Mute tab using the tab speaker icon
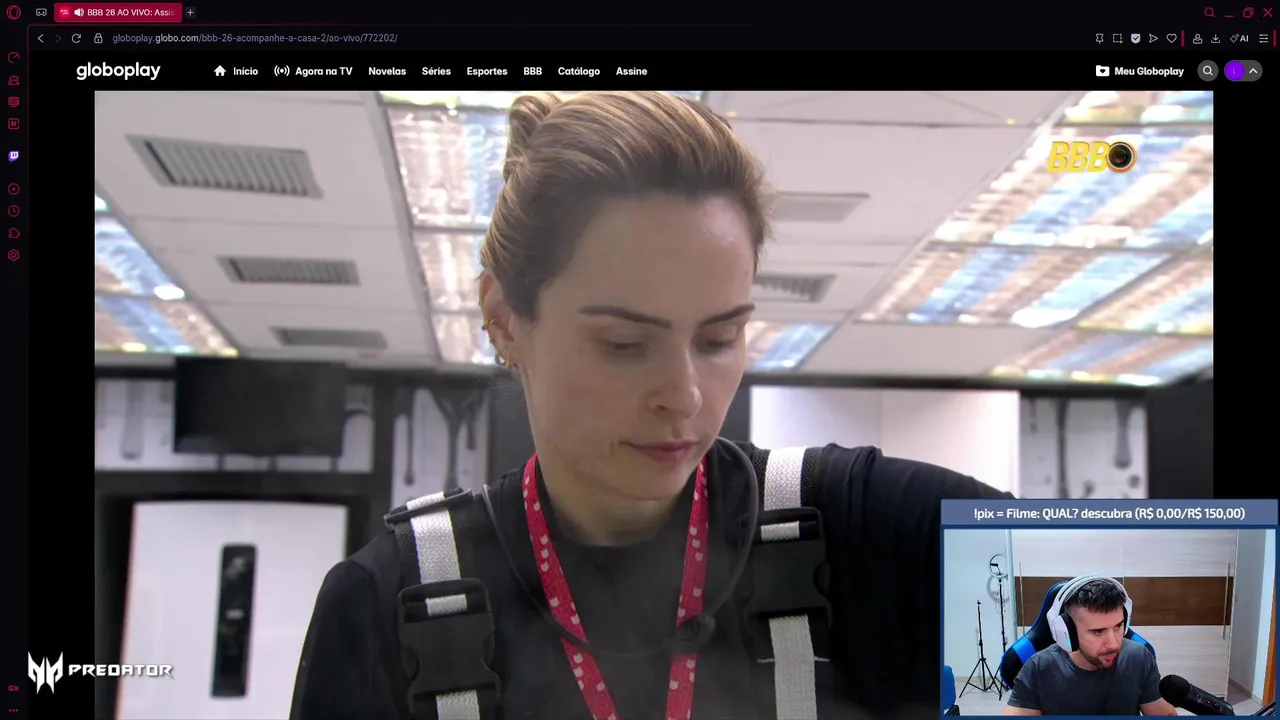1280x720 pixels. [79, 12]
